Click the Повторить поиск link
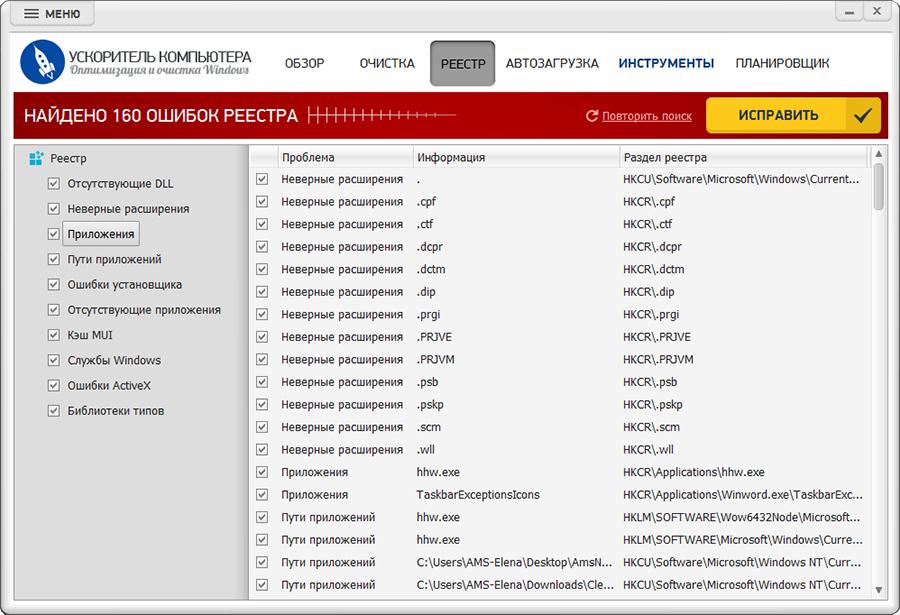This screenshot has height=615, width=900. [647, 116]
